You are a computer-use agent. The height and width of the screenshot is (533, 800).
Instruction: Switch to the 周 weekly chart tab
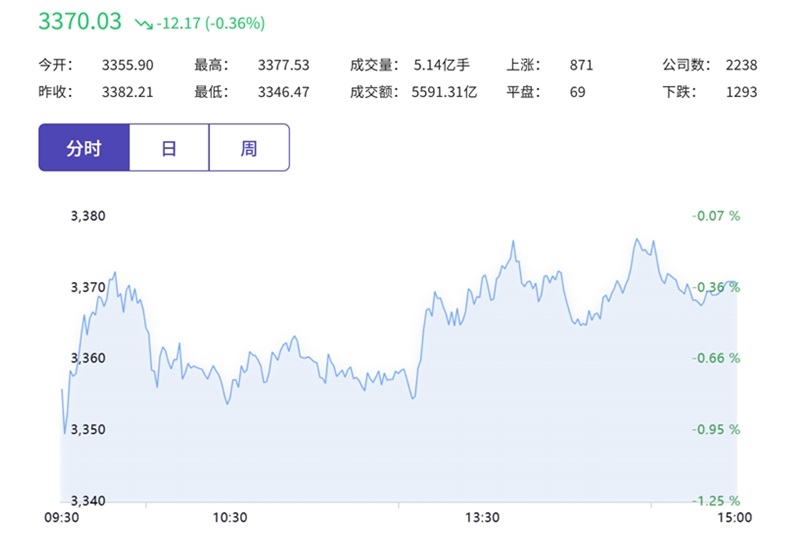[249, 147]
